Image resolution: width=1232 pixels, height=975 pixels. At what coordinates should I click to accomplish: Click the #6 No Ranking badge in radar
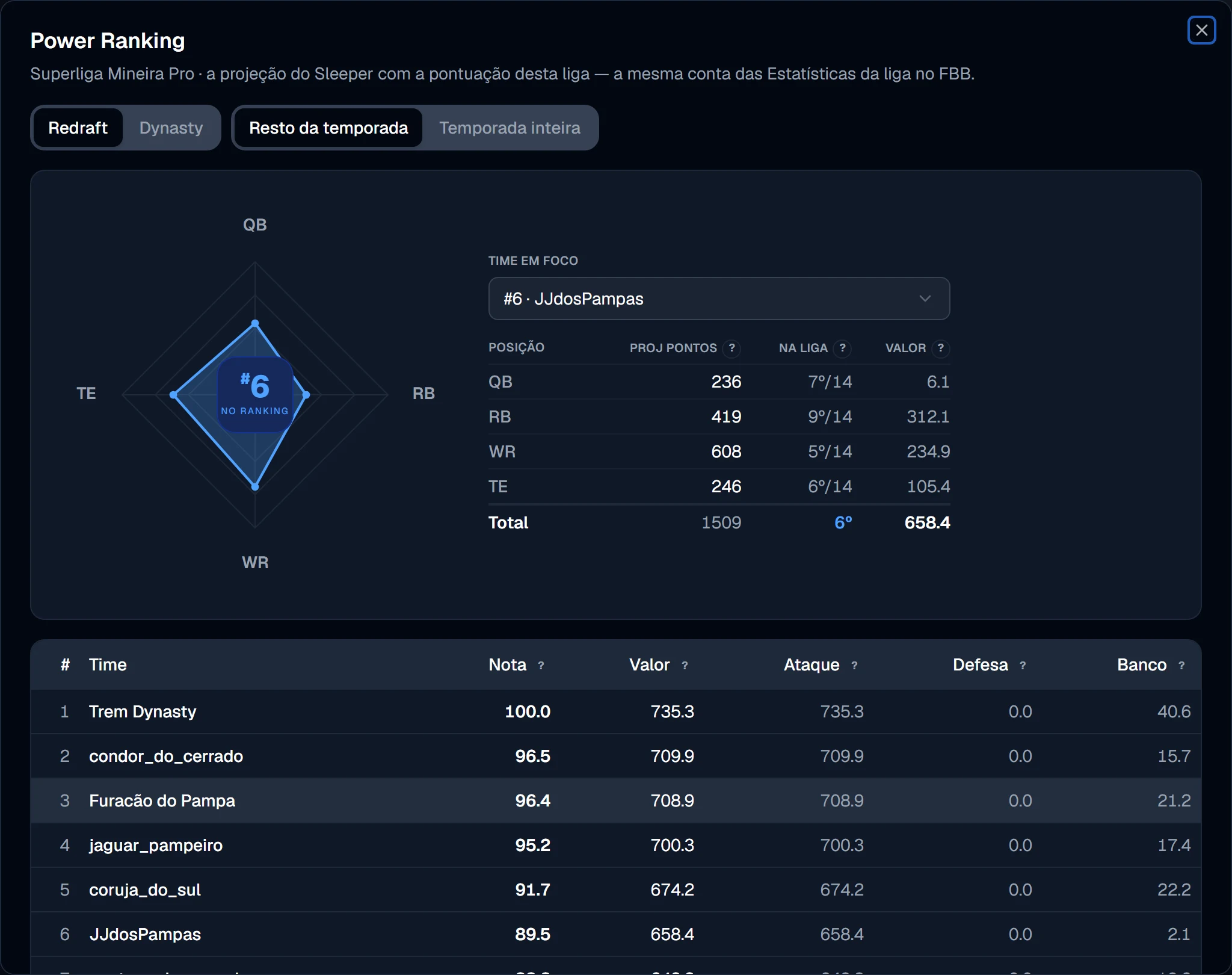pyautogui.click(x=255, y=395)
